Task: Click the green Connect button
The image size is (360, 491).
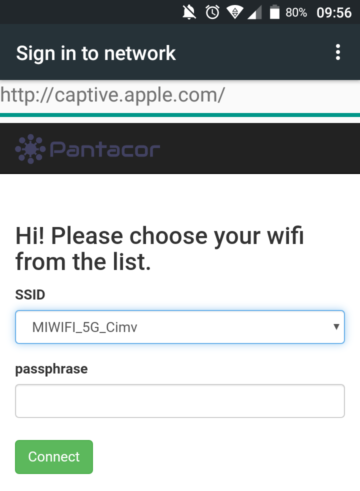Action: (x=54, y=457)
